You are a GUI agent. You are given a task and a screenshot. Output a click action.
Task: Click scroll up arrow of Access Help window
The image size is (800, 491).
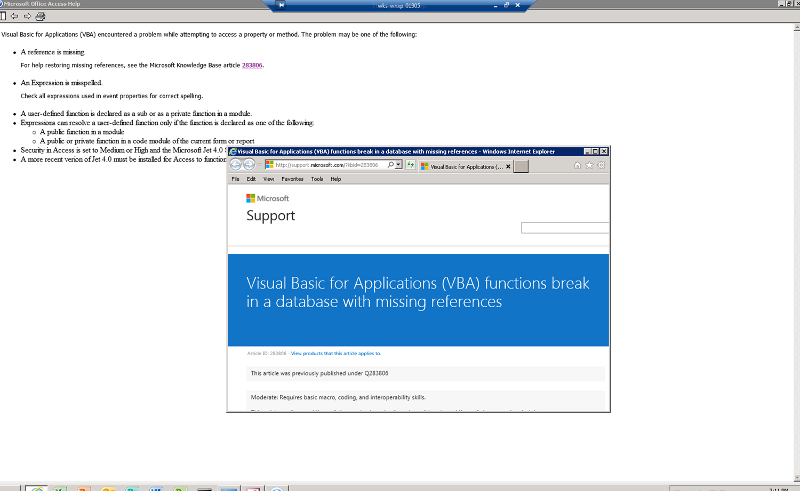point(797,28)
